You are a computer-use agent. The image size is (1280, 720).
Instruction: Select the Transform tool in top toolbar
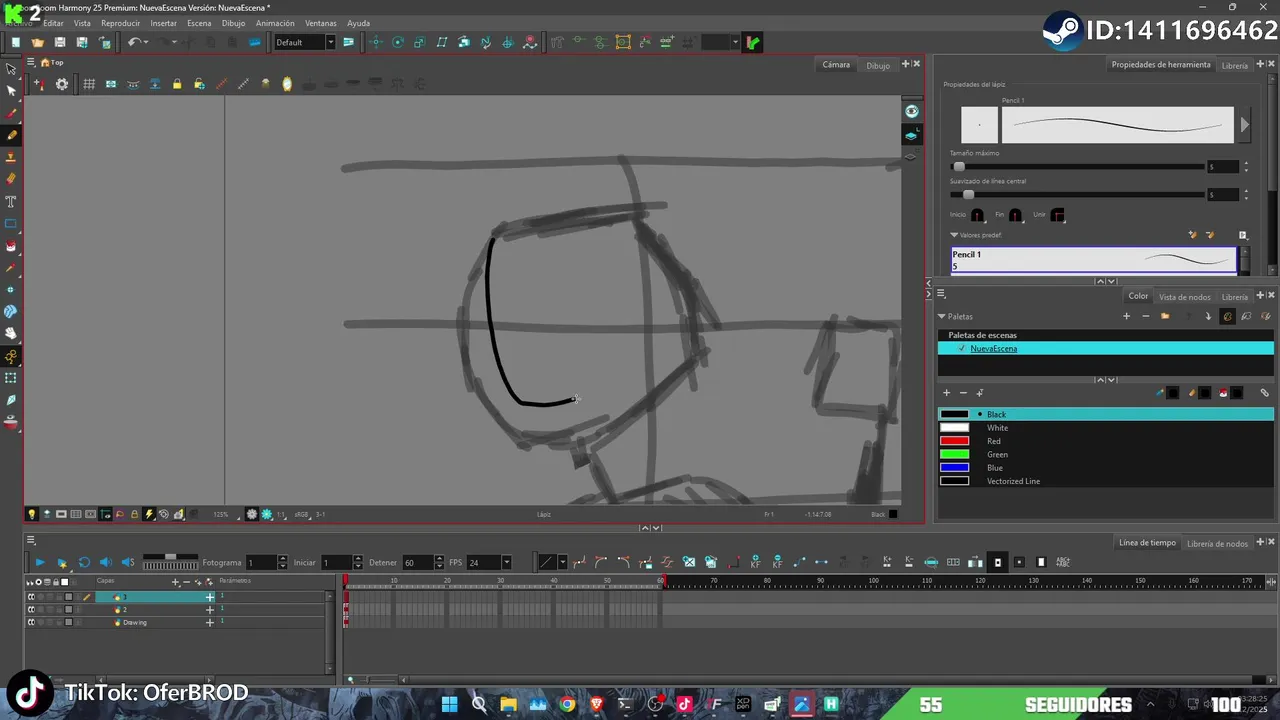click(x=376, y=42)
